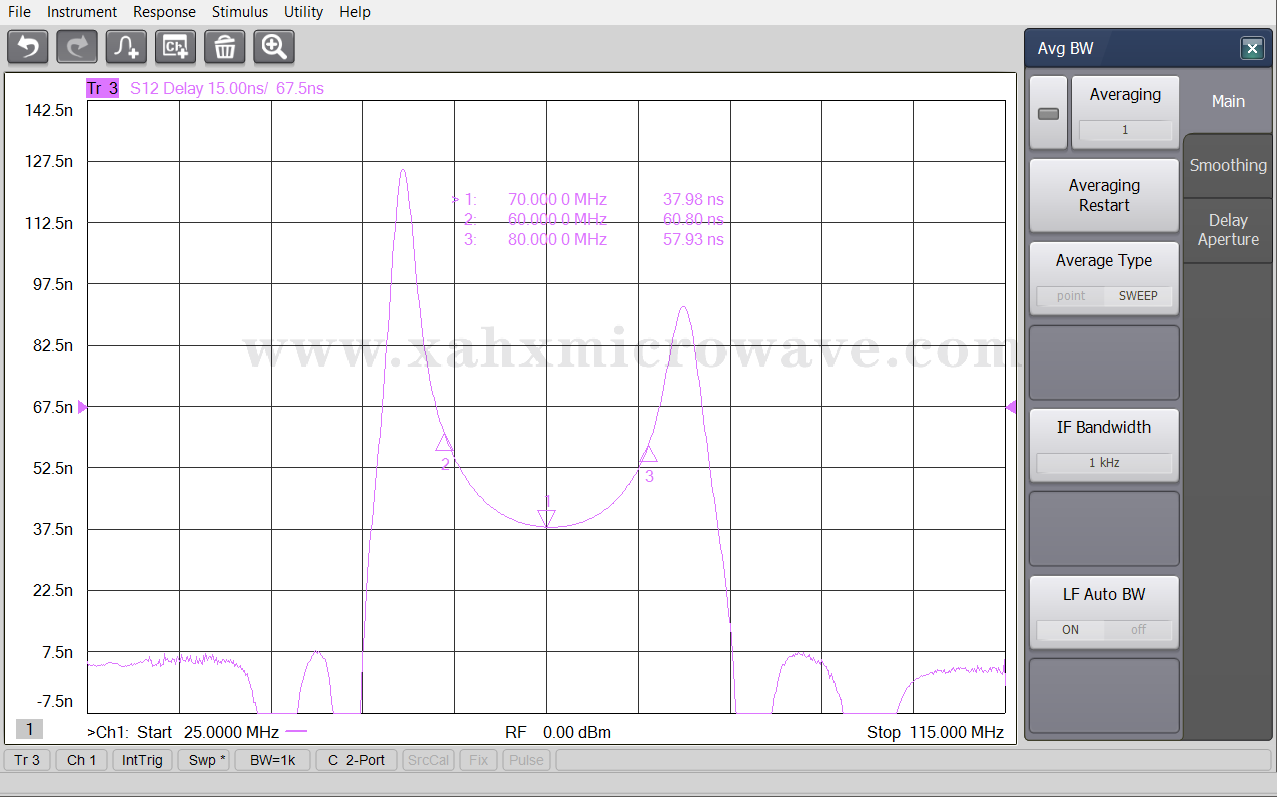Click the left reference level pointer
Screen dimensions: 1277x797
click(82, 407)
